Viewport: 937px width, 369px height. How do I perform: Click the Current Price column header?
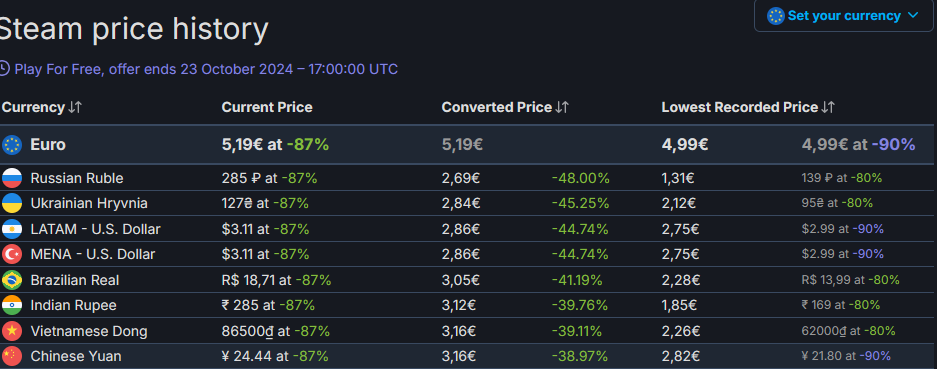tap(267, 108)
